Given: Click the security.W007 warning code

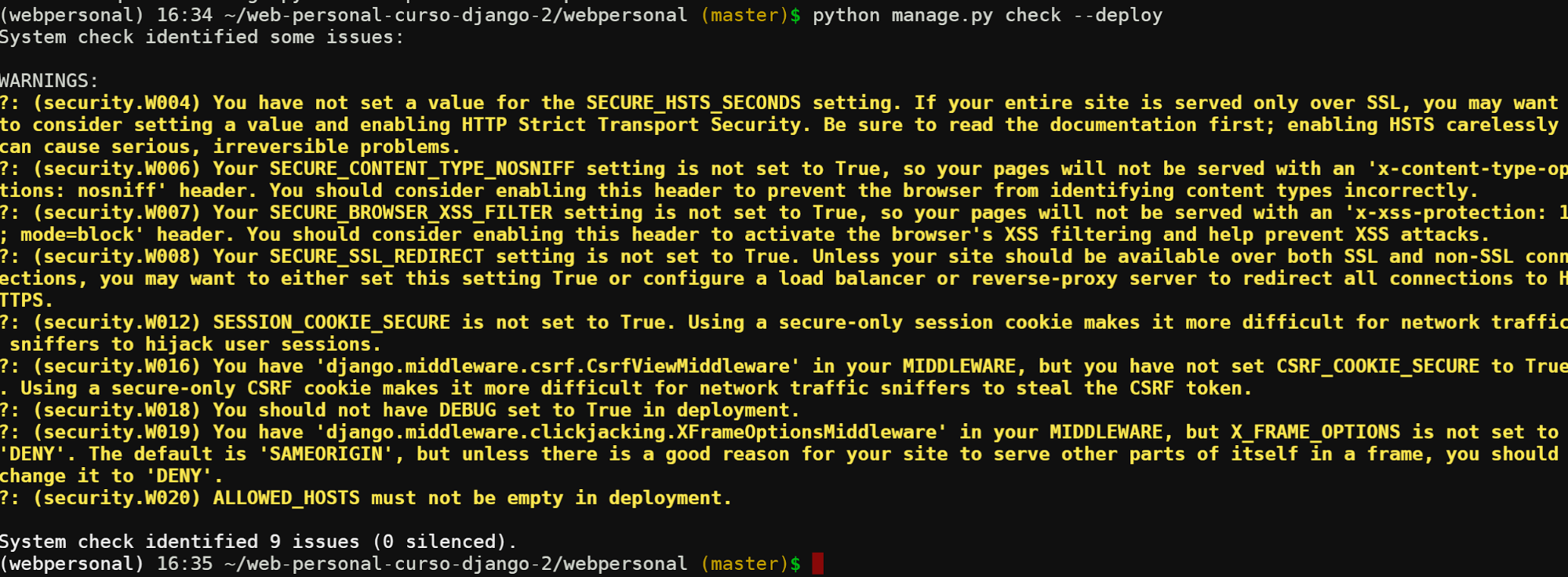Looking at the screenshot, I should [x=118, y=213].
